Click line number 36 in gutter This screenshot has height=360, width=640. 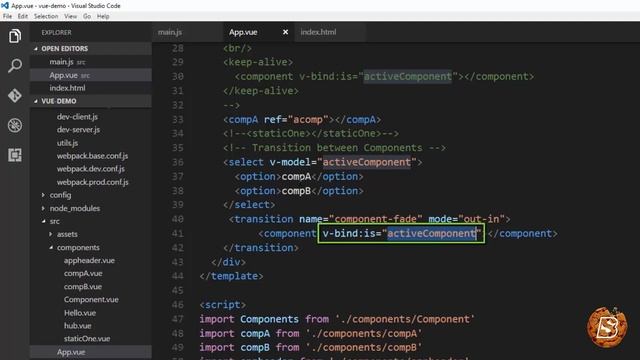point(178,162)
